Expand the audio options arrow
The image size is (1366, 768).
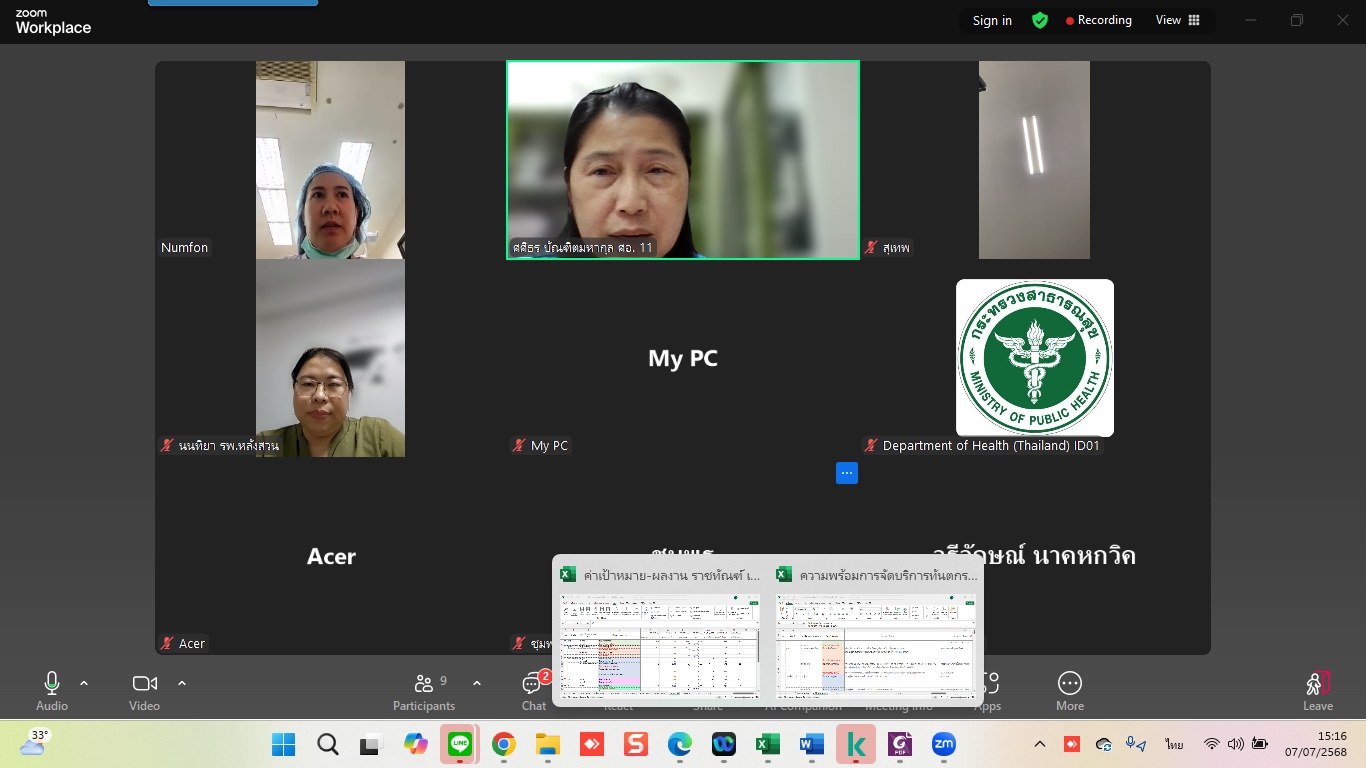point(84,683)
